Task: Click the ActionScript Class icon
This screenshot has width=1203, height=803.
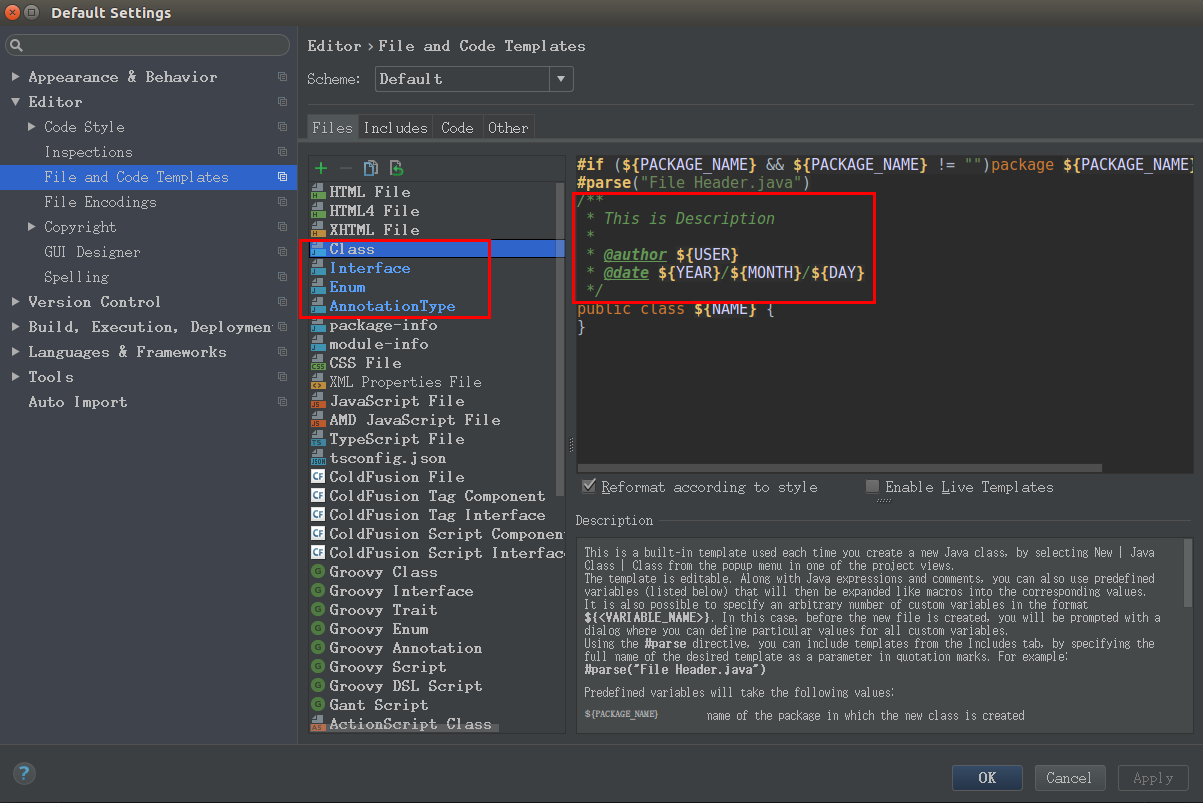Action: tap(318, 724)
